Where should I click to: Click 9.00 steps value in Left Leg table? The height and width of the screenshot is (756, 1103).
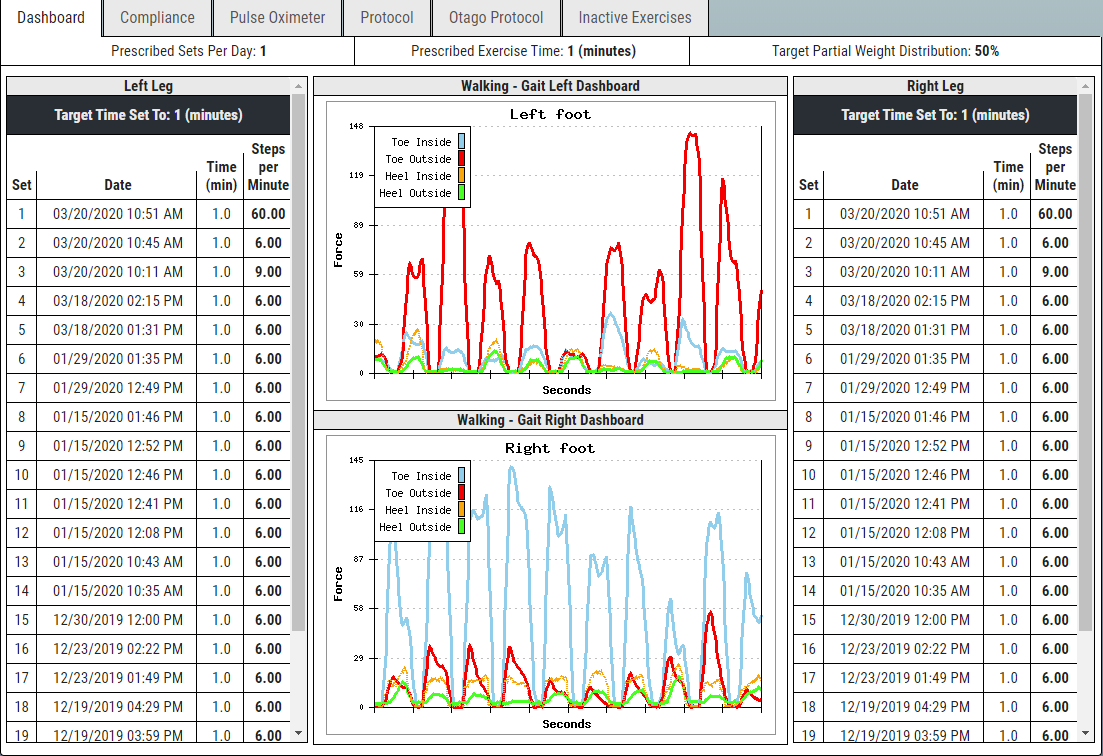point(268,271)
